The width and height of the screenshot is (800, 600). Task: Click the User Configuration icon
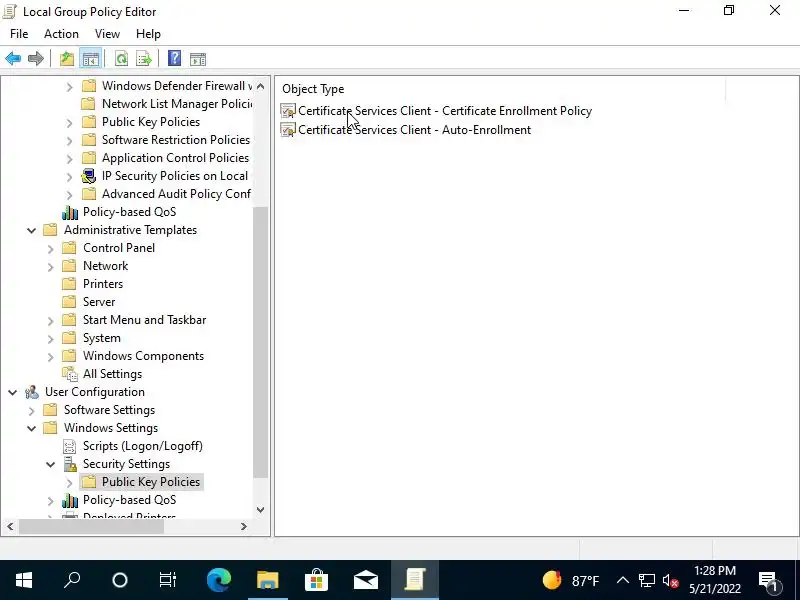click(x=32, y=392)
